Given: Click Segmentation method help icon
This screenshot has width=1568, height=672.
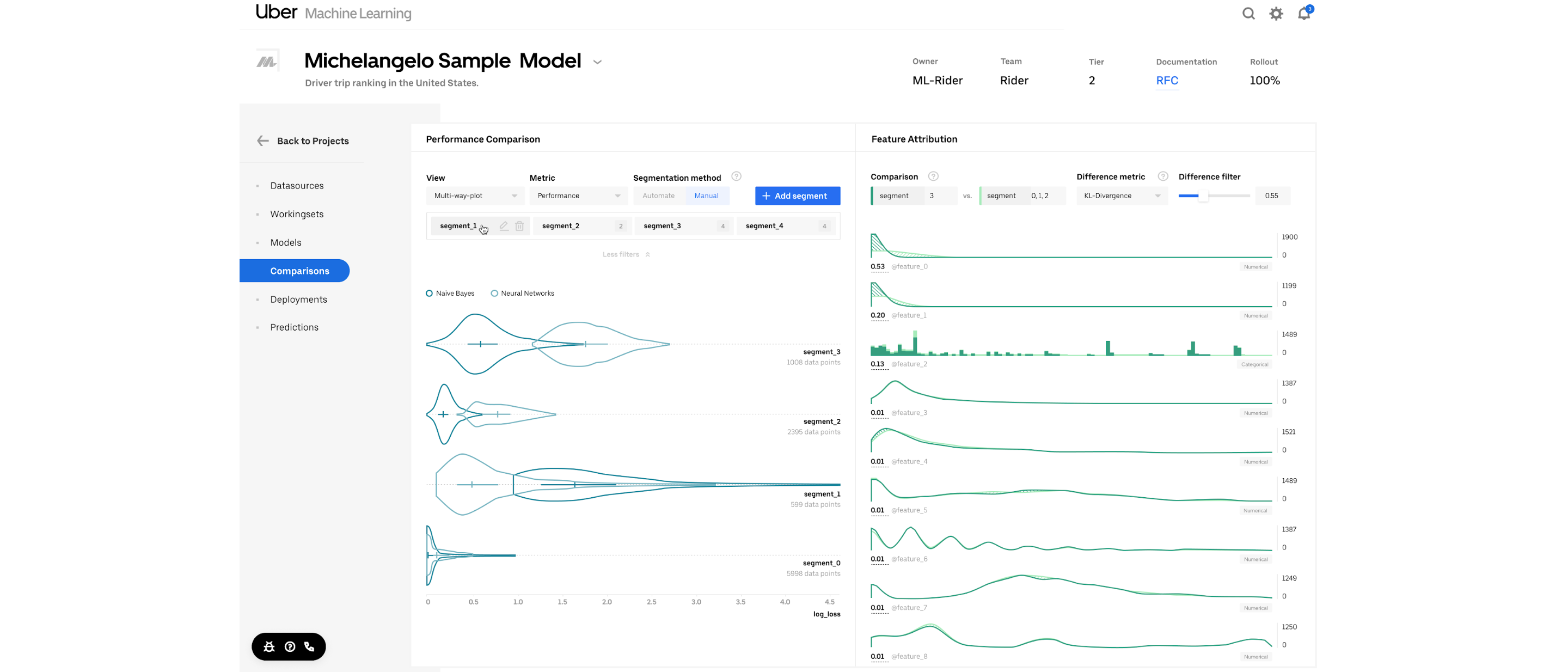Looking at the screenshot, I should tap(736, 176).
